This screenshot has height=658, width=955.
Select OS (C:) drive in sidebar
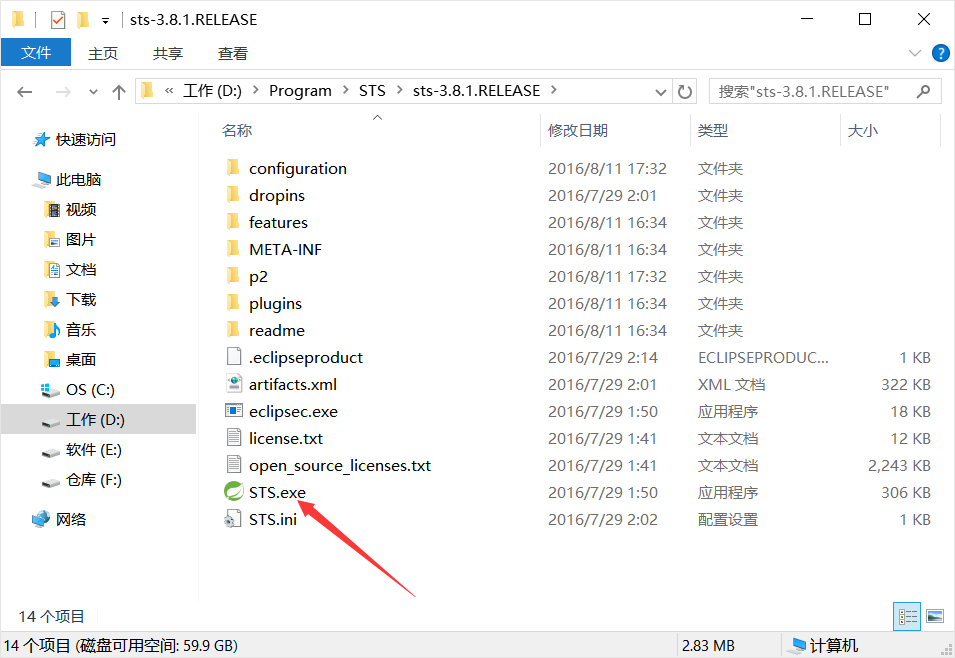click(x=77, y=389)
